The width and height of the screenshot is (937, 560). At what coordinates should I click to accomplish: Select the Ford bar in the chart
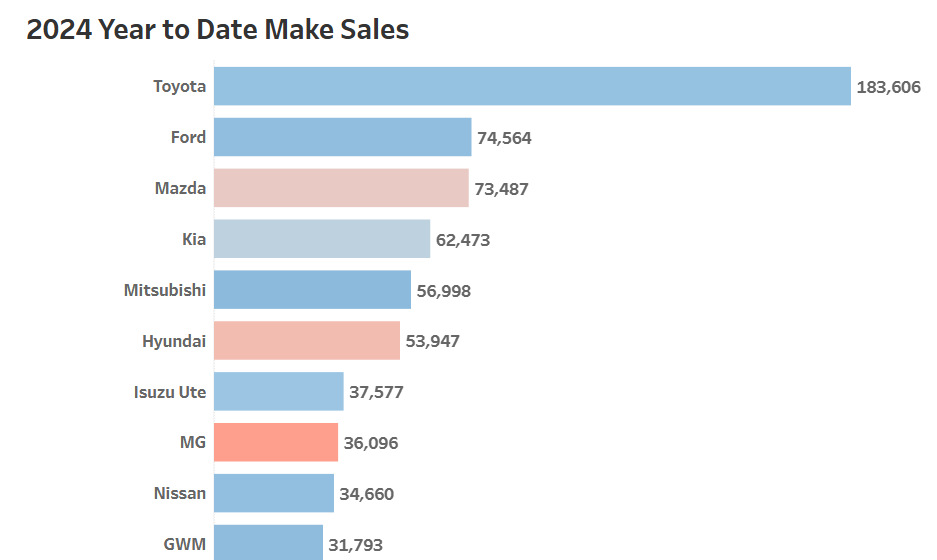tap(342, 137)
